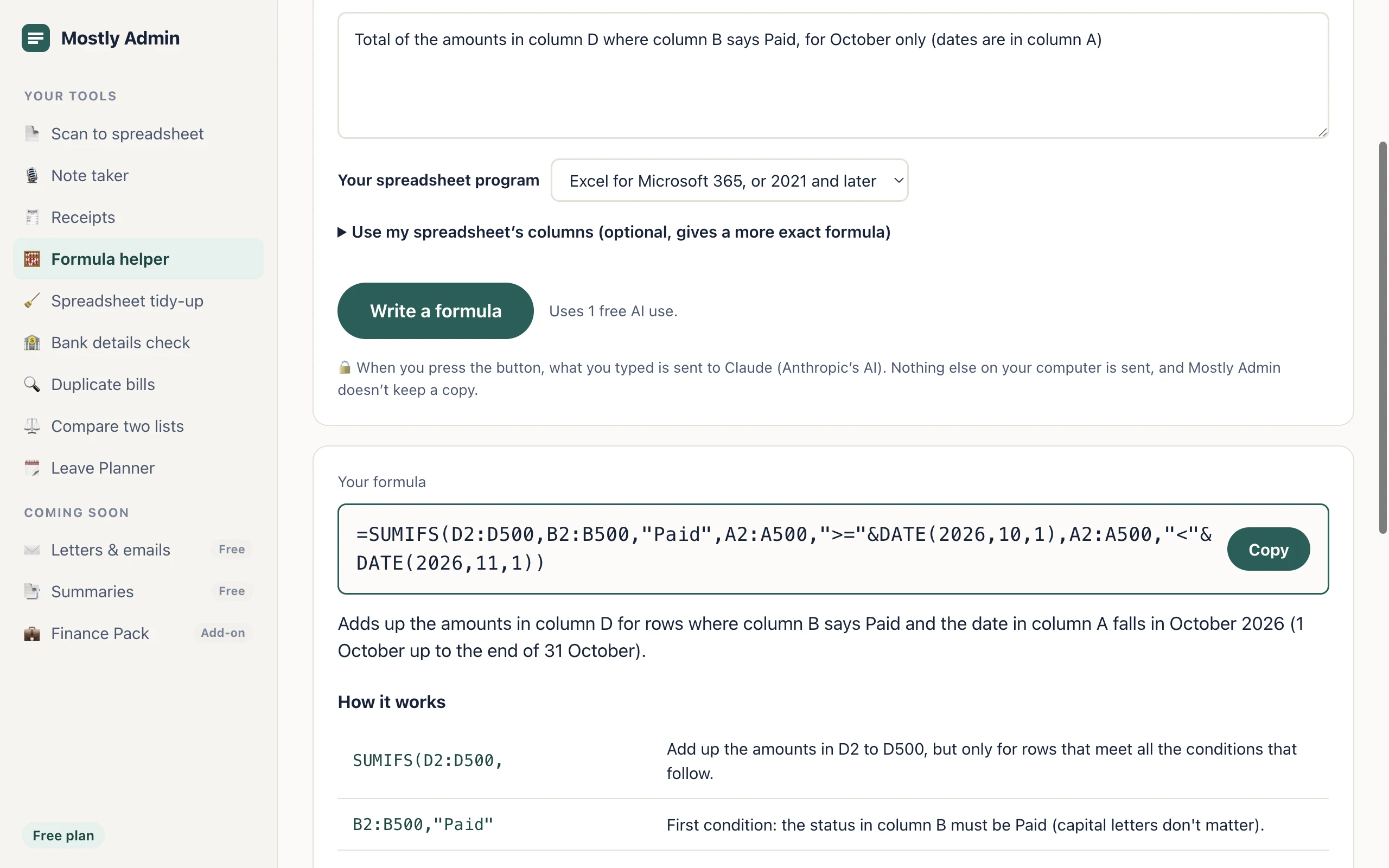This screenshot has height=868, width=1389.
Task: Open the Receipts tool
Action: point(138,218)
